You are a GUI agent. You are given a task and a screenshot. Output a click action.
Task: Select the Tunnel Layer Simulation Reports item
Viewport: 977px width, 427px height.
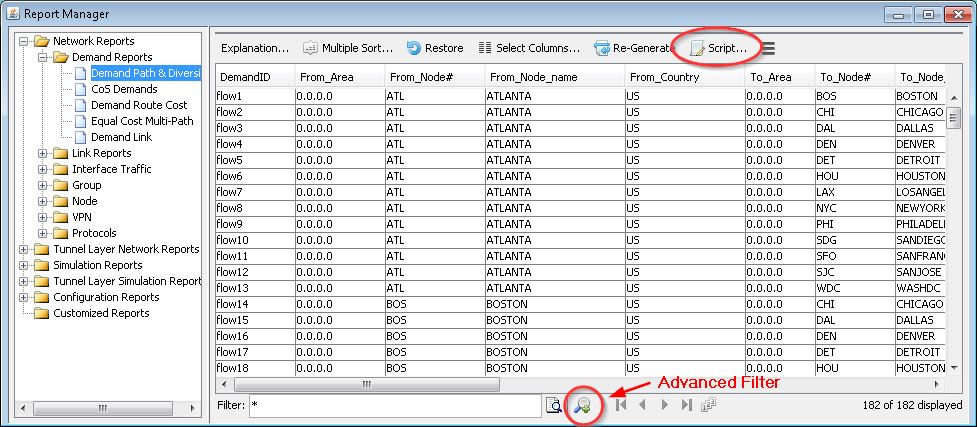point(127,281)
